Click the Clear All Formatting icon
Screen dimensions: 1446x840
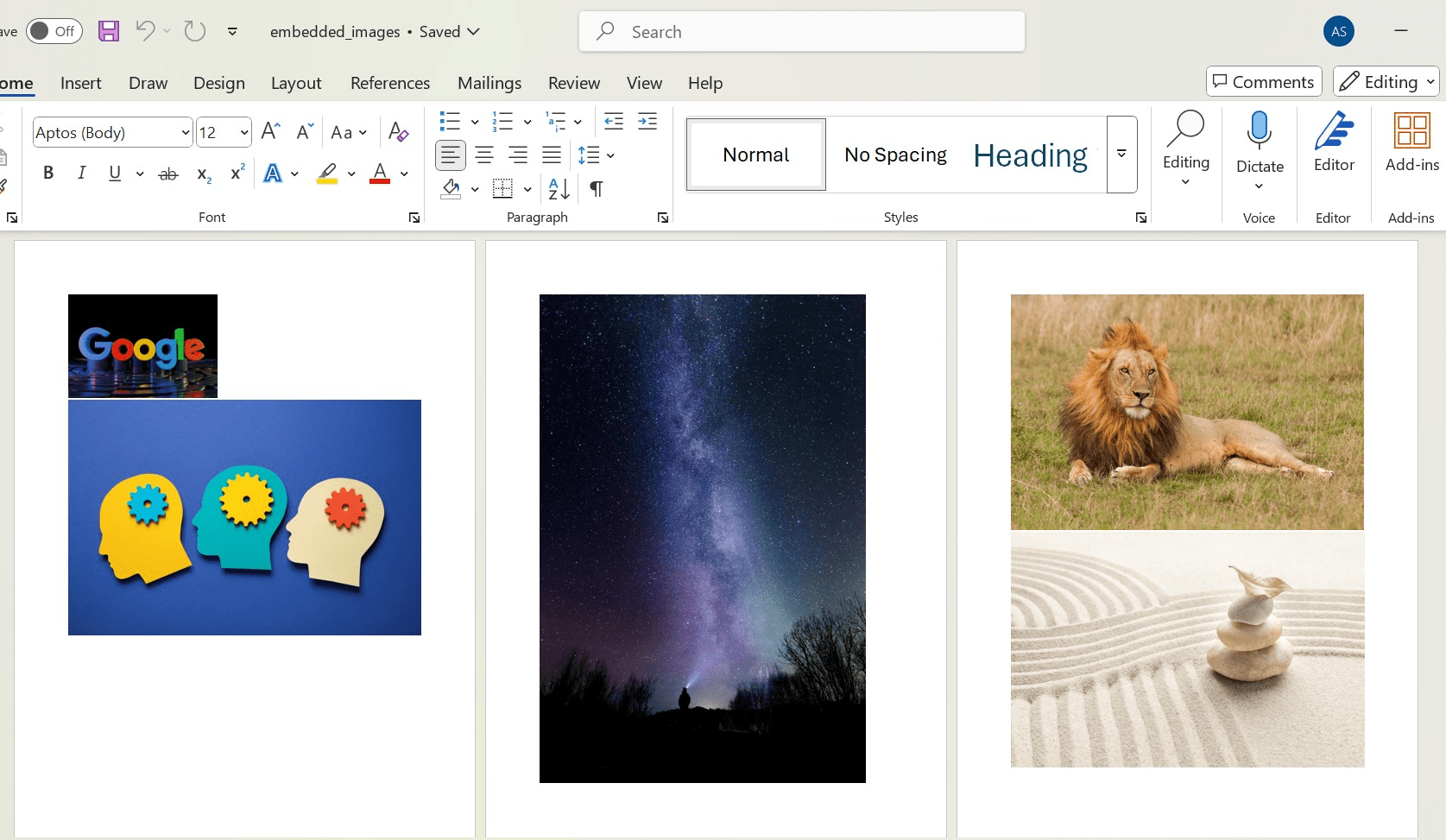click(x=398, y=132)
